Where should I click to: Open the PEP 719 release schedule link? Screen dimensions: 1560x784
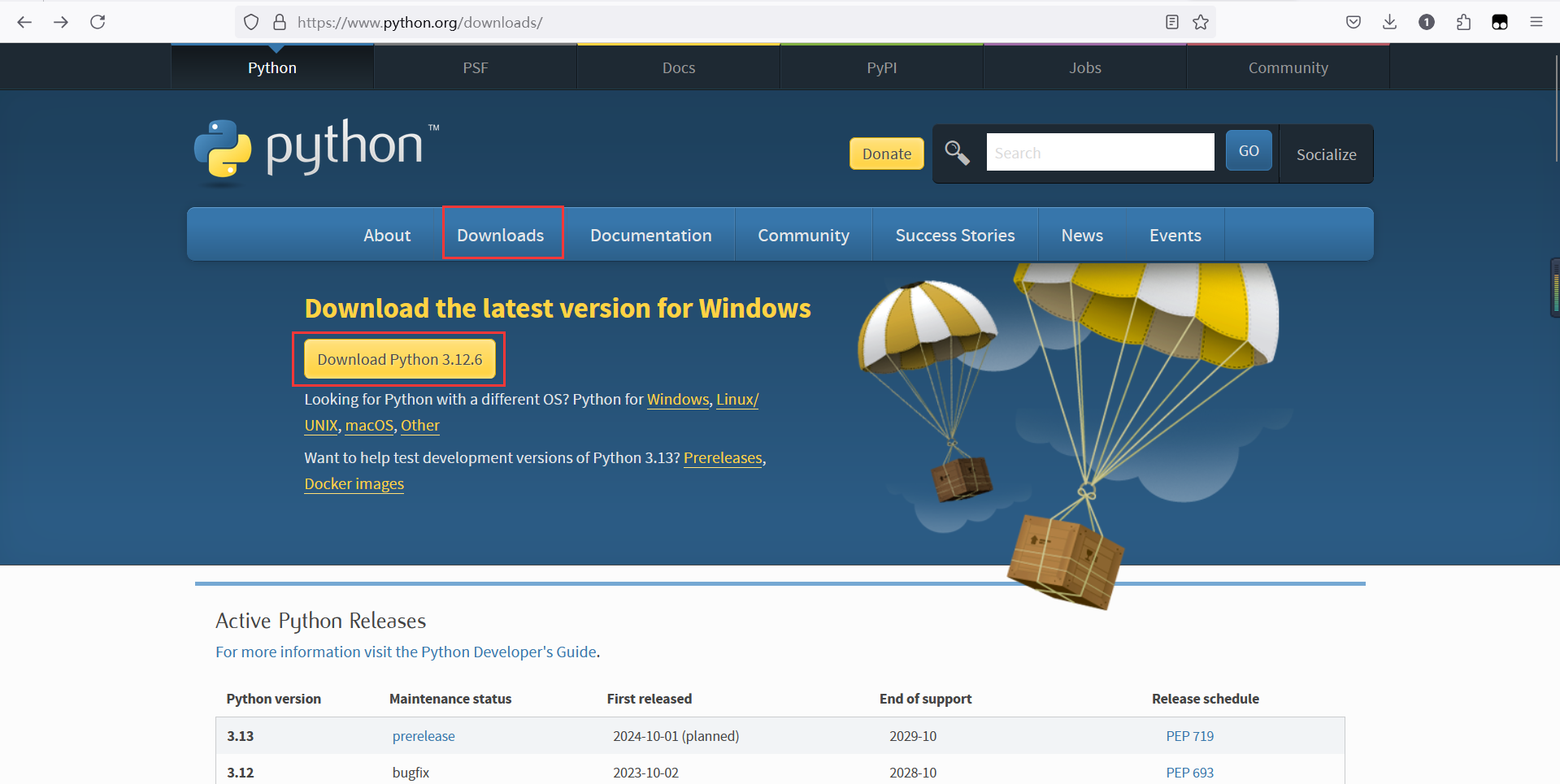point(1190,736)
